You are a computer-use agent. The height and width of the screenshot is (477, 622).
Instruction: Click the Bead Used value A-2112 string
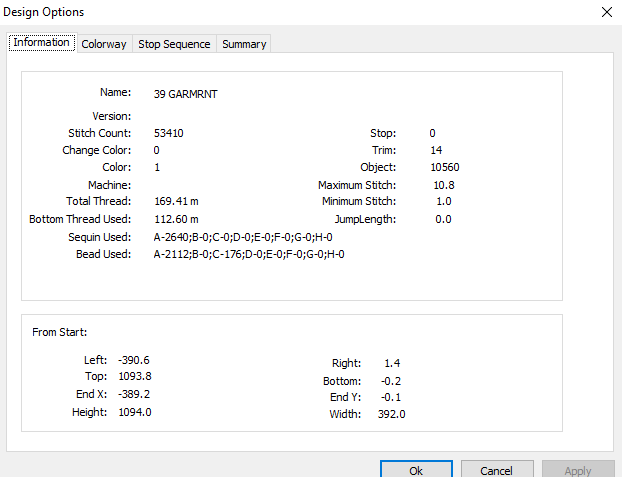(249, 254)
